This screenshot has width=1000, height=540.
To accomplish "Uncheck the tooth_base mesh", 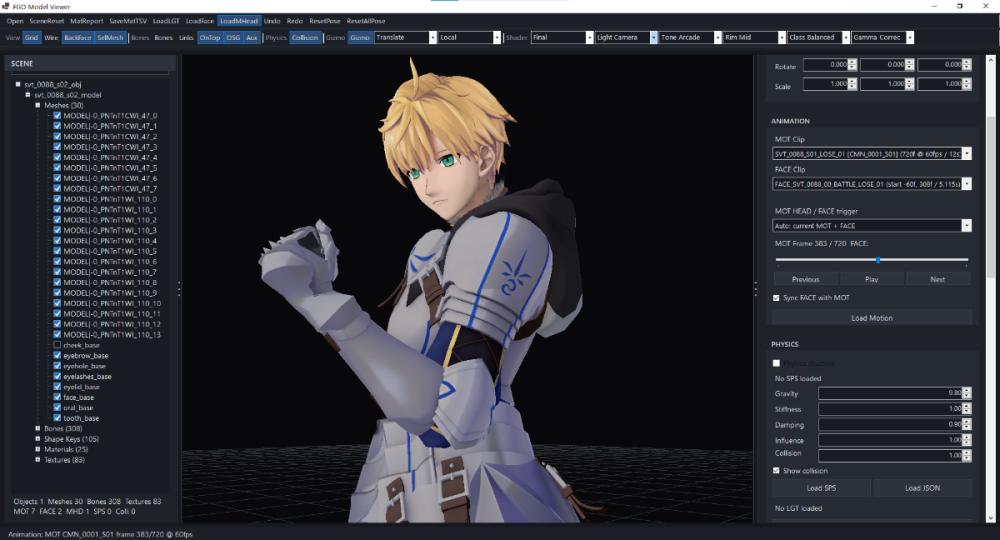I will 57,418.
